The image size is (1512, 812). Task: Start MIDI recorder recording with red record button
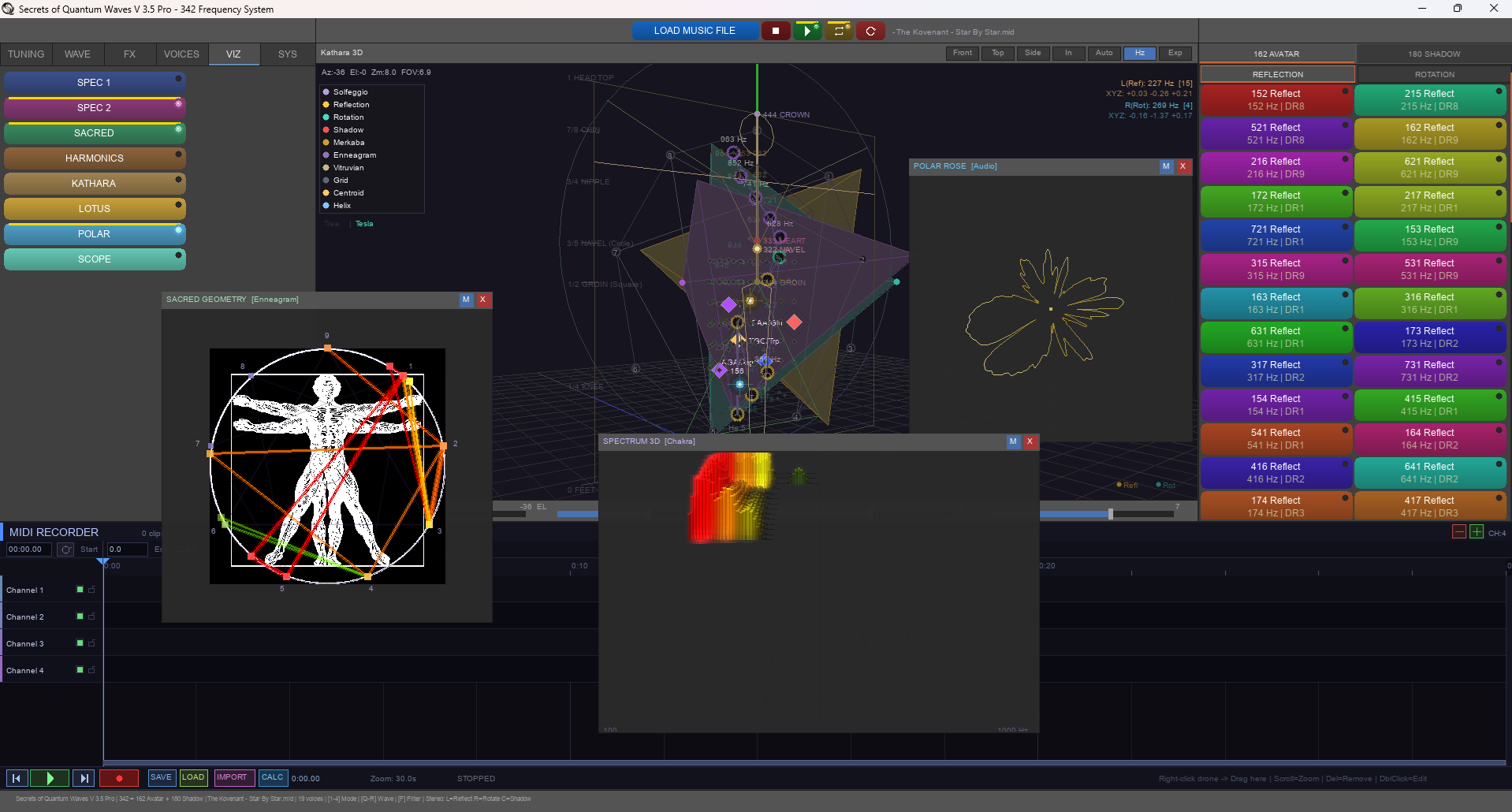pos(119,778)
